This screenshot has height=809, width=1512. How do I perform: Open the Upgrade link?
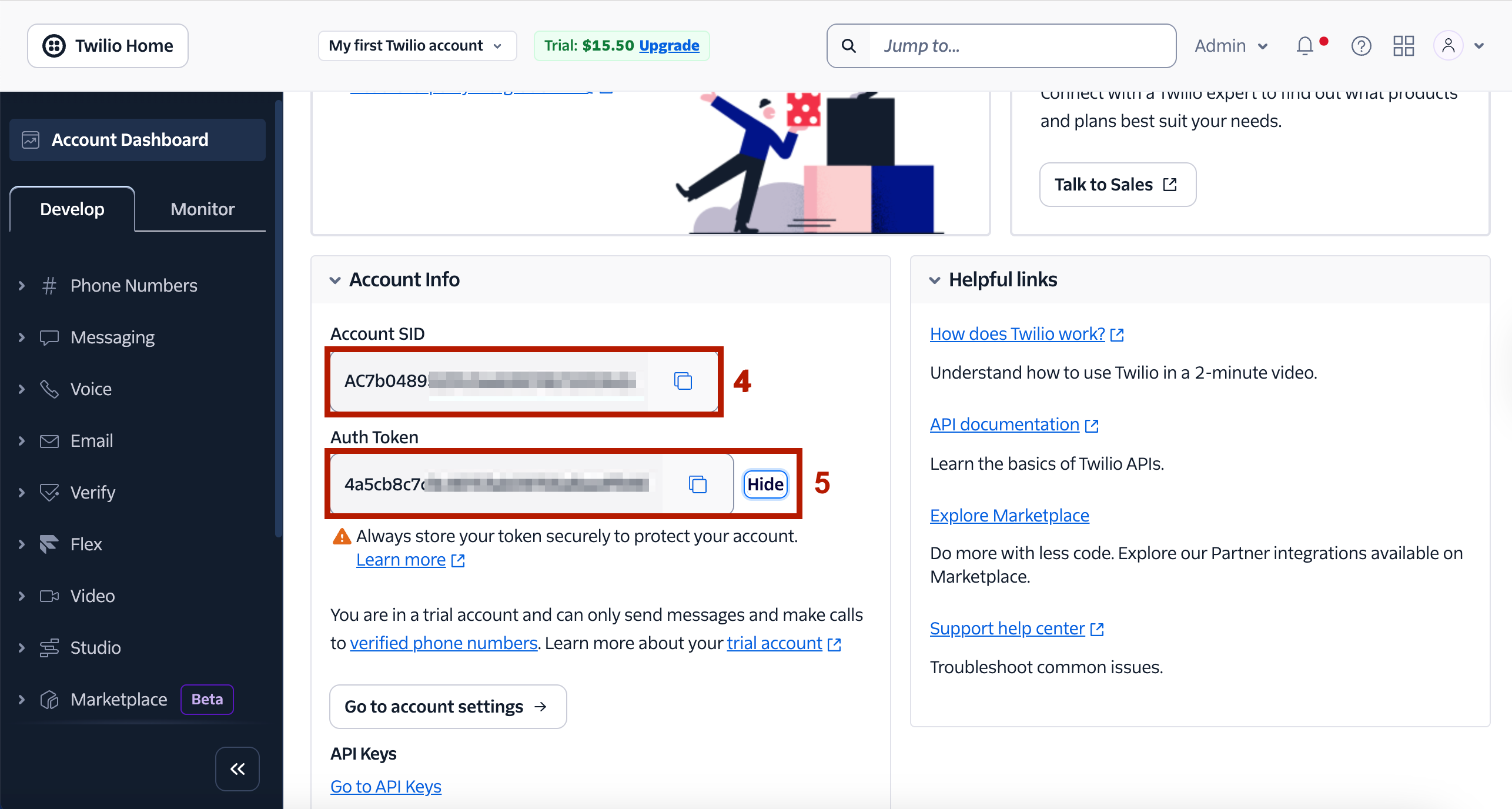(x=669, y=46)
